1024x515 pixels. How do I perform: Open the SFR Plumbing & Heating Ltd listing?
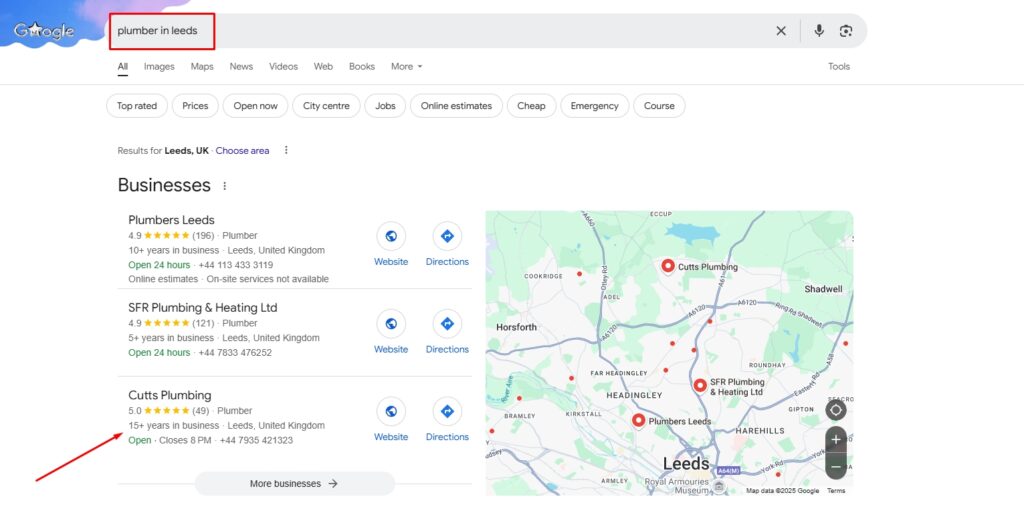tap(202, 307)
